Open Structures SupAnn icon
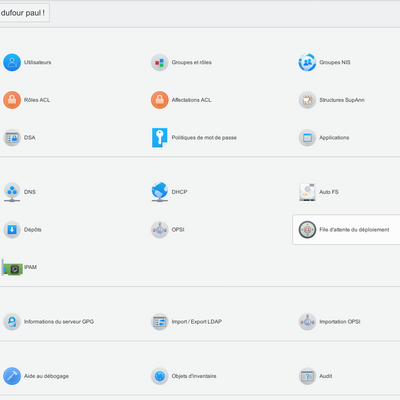 click(x=307, y=100)
